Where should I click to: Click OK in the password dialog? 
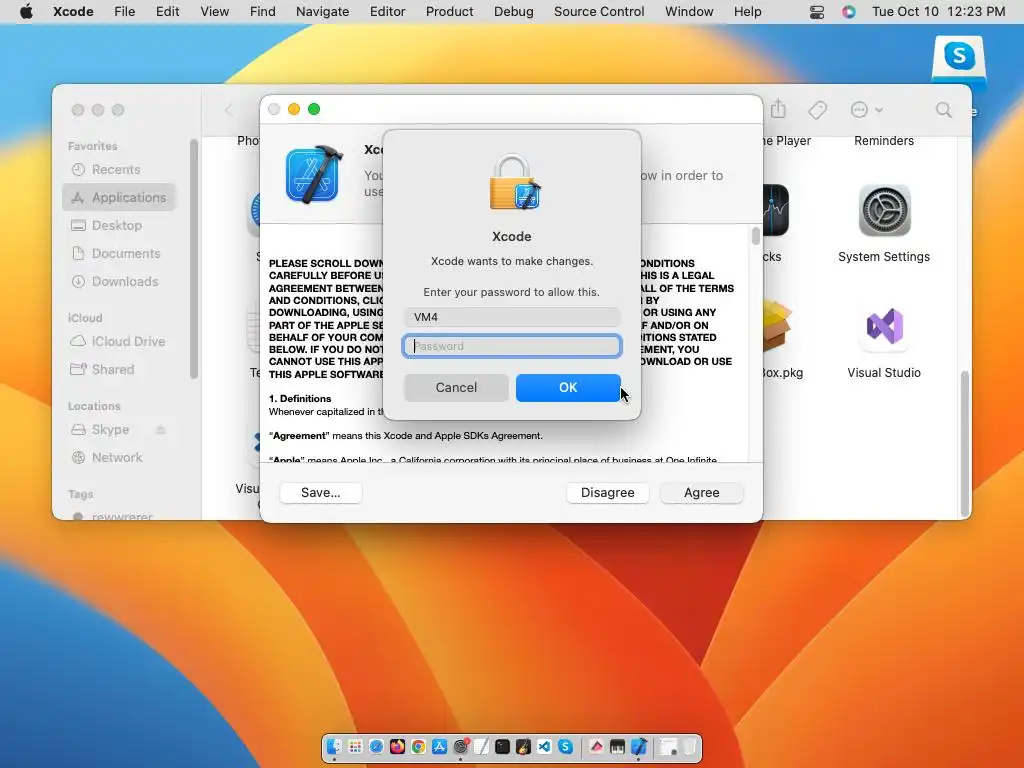pos(568,387)
